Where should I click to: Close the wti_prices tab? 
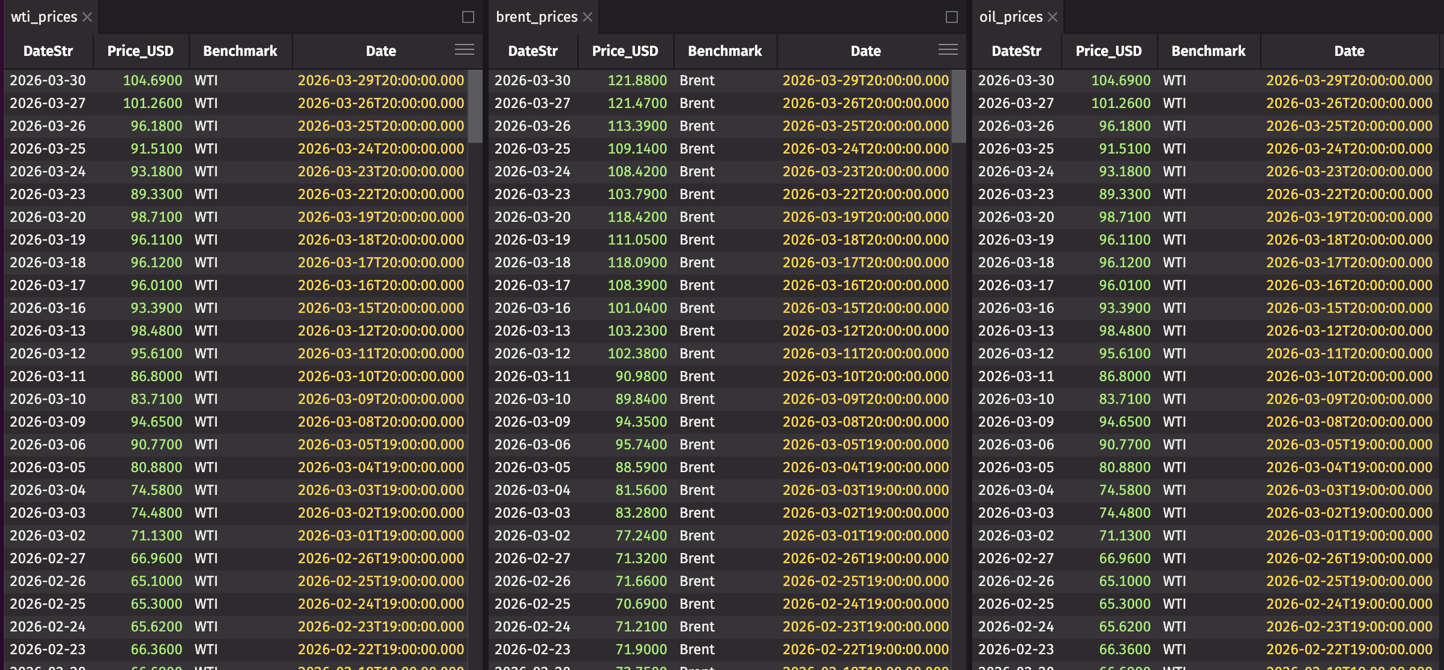pos(88,17)
